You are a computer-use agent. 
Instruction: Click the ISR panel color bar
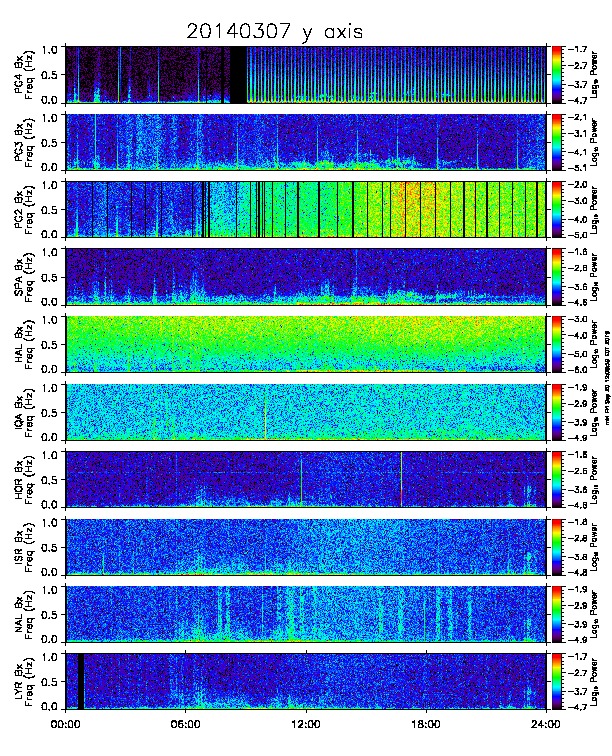coord(557,547)
